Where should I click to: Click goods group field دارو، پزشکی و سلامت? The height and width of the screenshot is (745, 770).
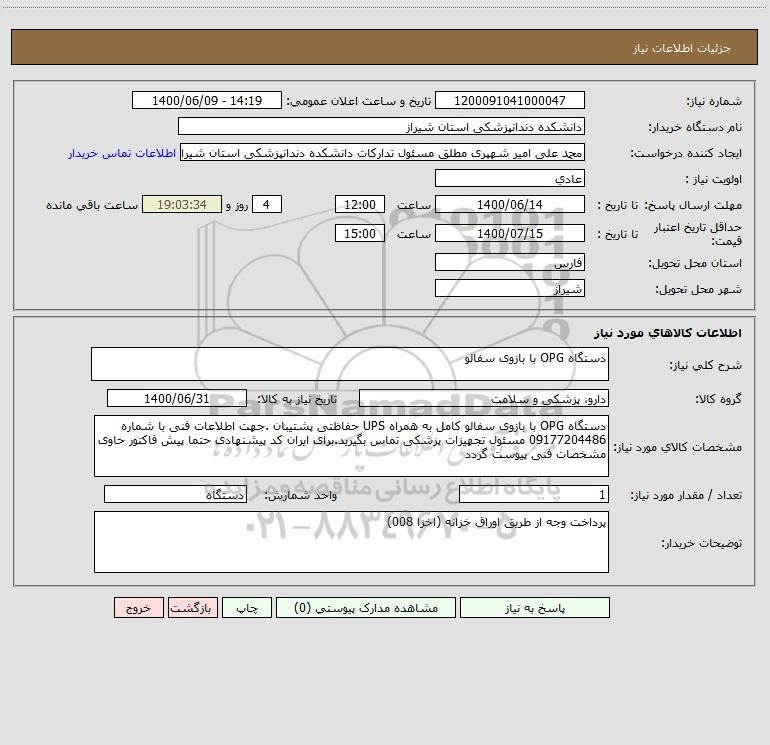(x=484, y=398)
